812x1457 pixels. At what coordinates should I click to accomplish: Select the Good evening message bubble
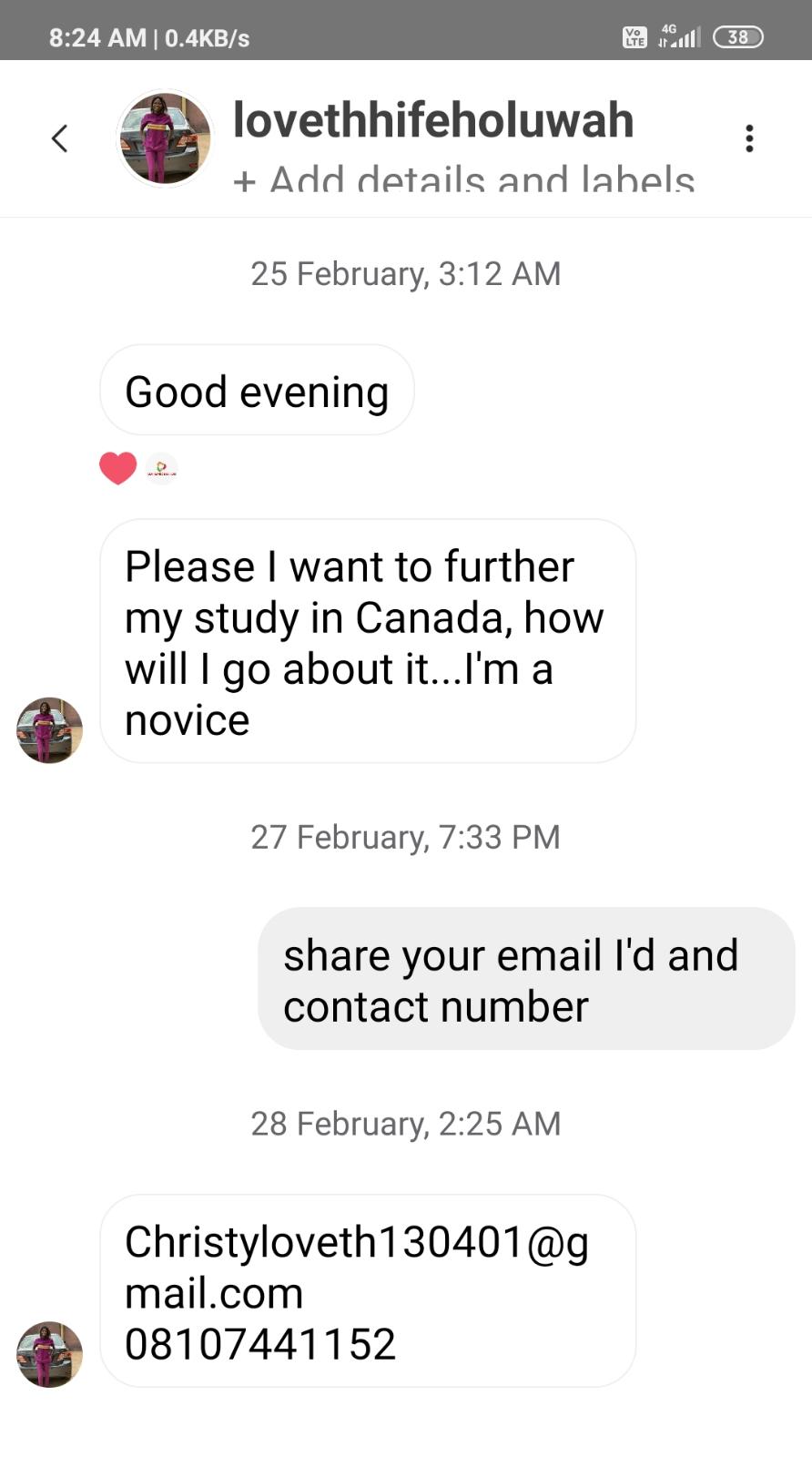point(257,391)
